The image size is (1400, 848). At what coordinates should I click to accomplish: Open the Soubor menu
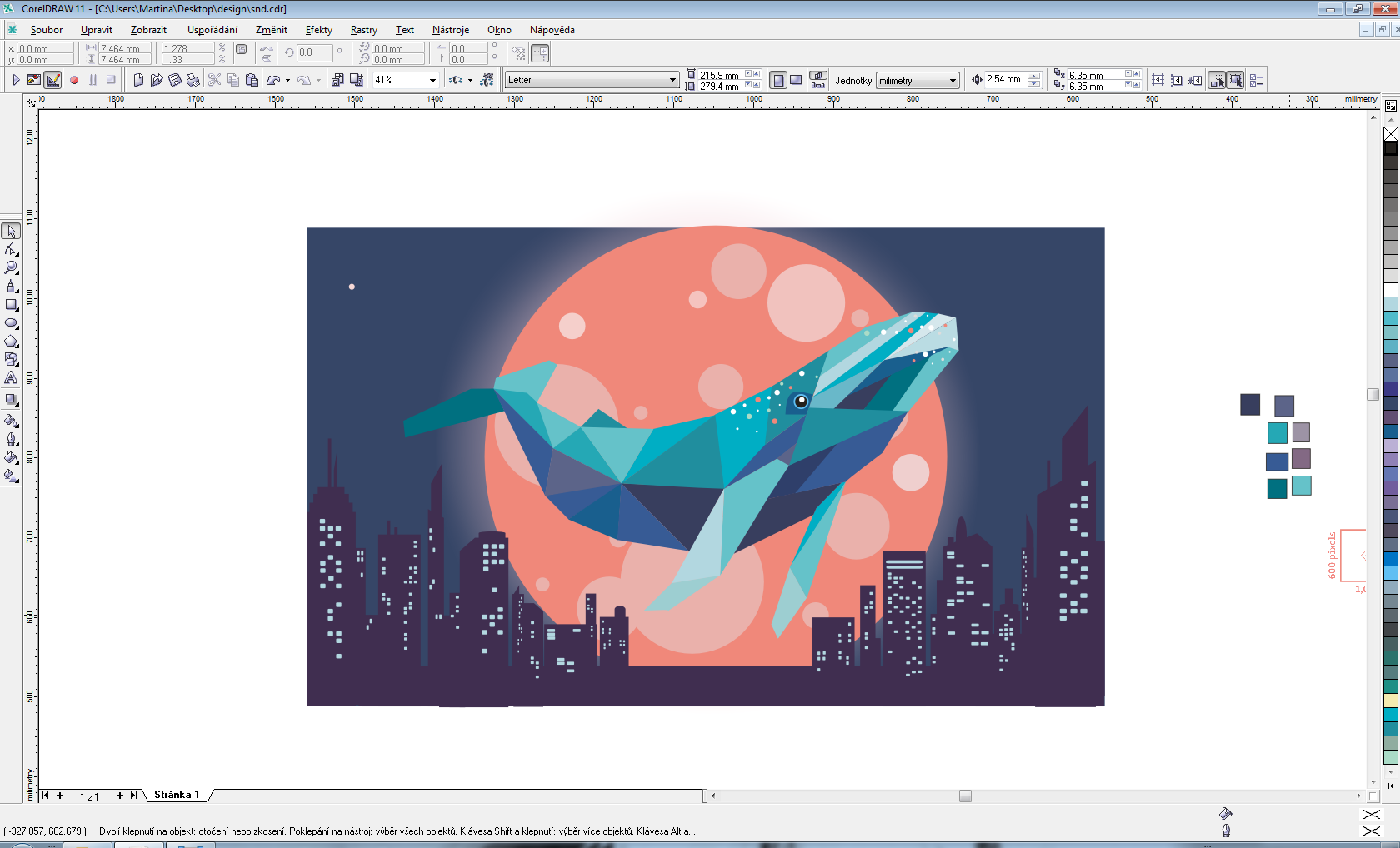(47, 30)
